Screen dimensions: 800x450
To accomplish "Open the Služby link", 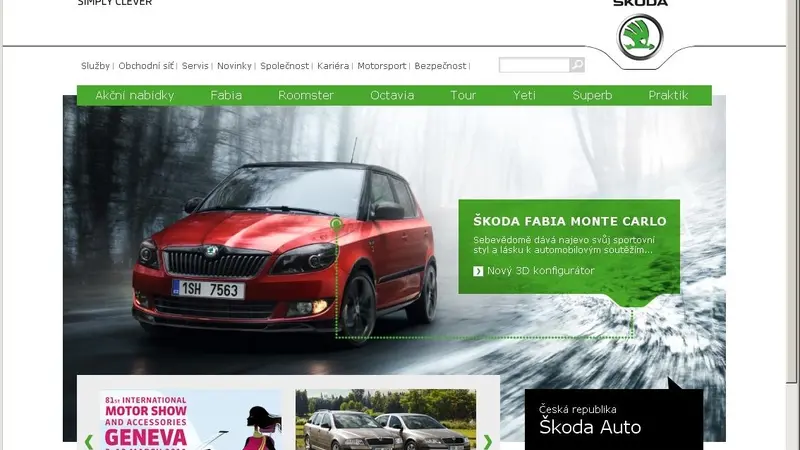I will (x=95, y=66).
